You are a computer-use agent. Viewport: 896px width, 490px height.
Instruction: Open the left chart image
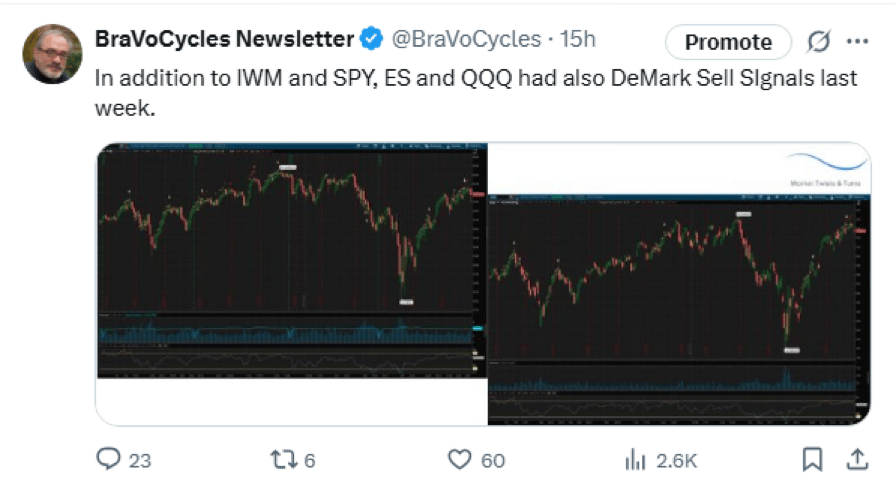pos(292,260)
